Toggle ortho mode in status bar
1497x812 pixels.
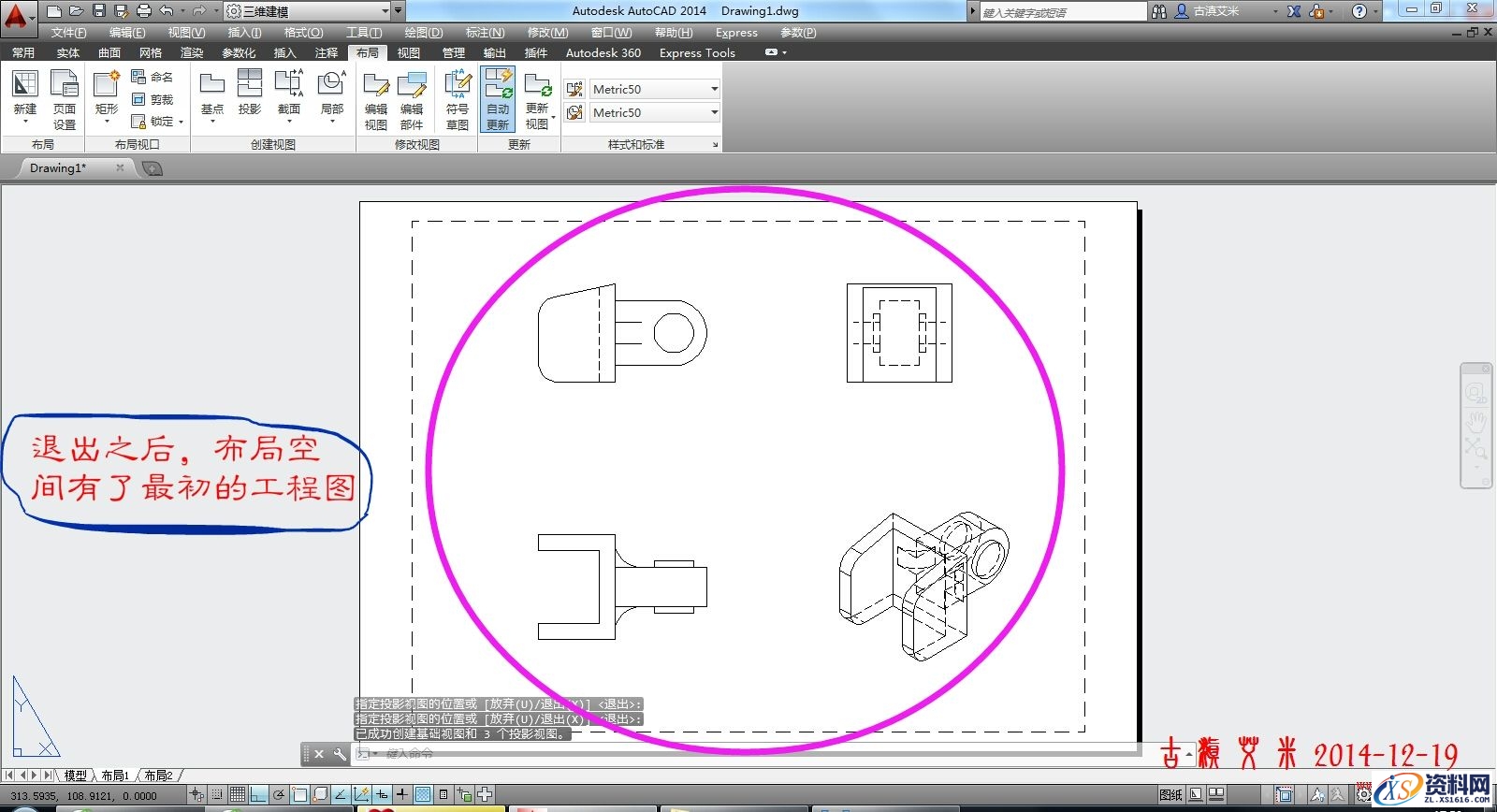[258, 795]
